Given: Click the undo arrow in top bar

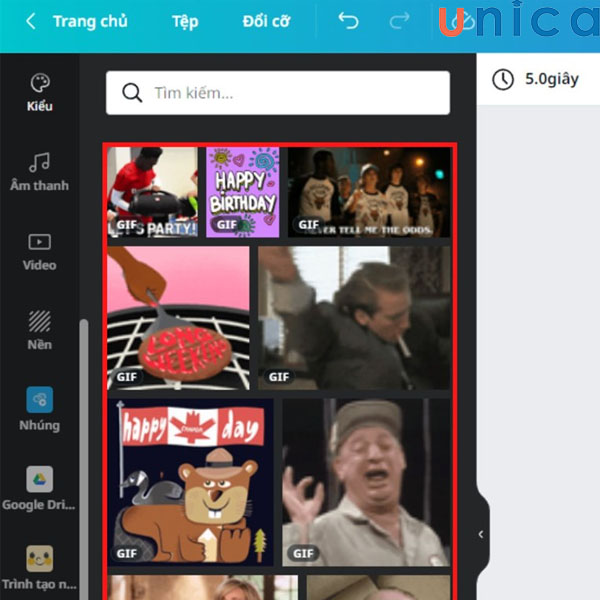Looking at the screenshot, I should coord(348,21).
